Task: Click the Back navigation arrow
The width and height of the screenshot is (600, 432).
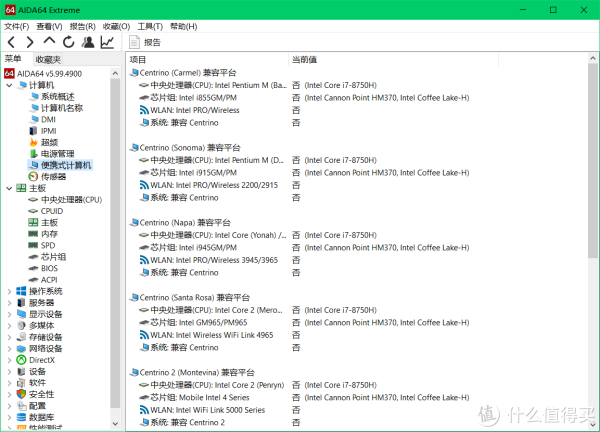Action: coord(11,42)
